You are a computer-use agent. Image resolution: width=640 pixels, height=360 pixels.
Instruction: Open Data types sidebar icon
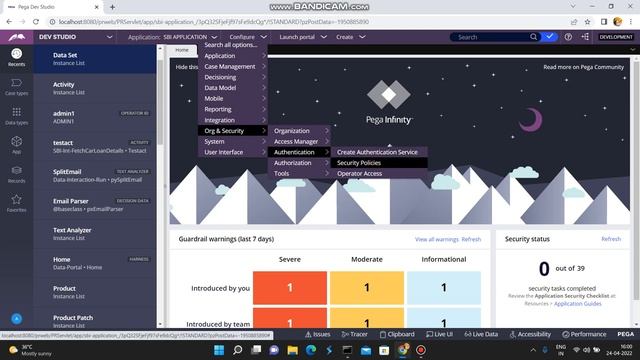pos(16,116)
